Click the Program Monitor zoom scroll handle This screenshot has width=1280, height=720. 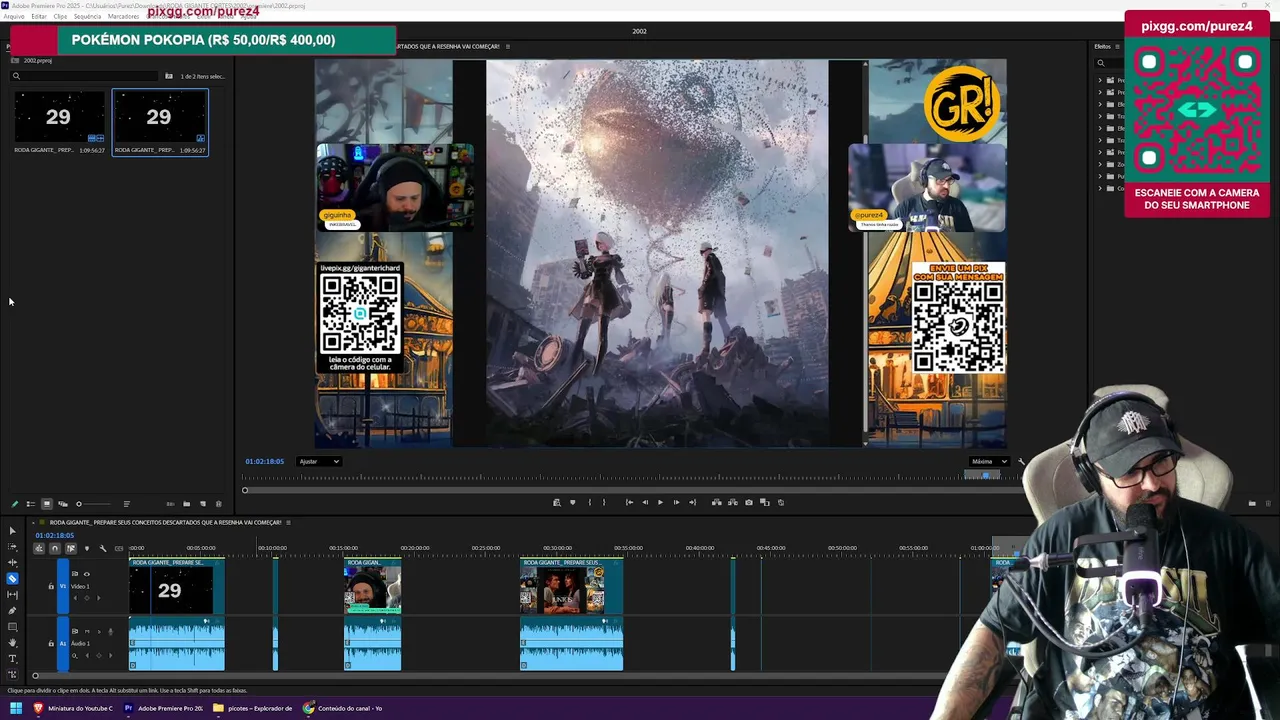coord(245,490)
